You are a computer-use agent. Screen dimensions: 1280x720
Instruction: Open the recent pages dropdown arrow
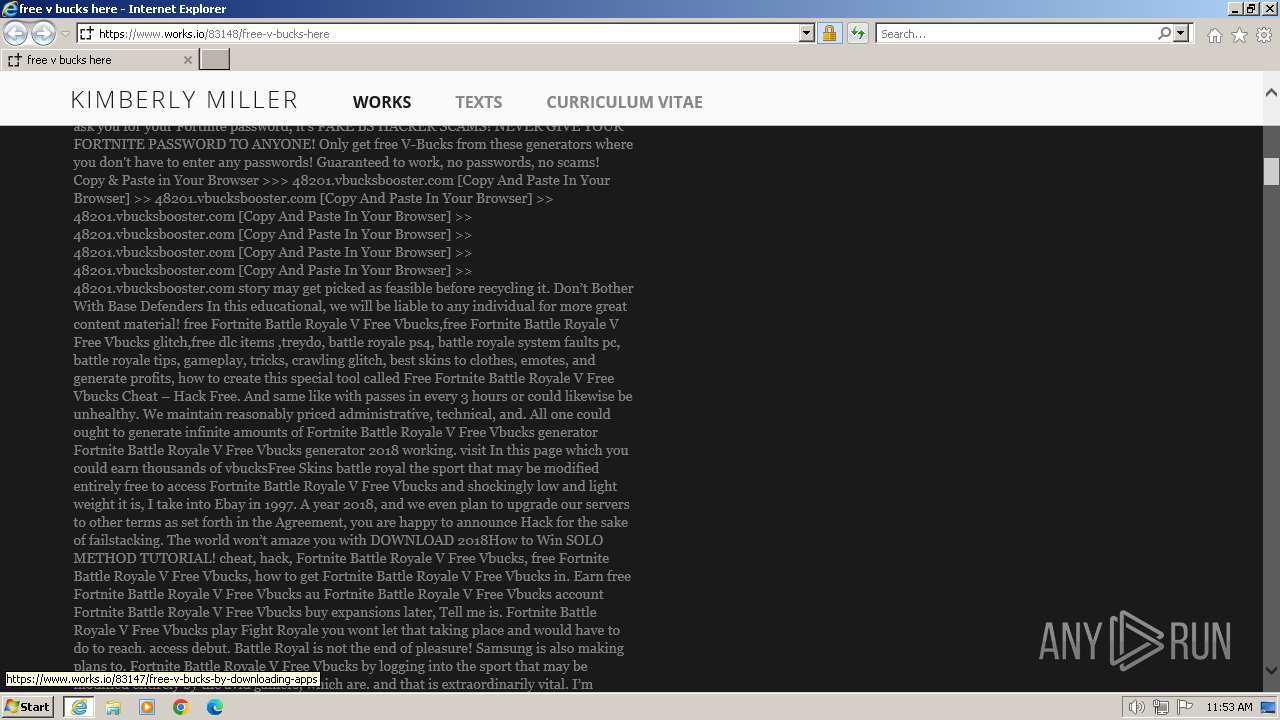click(65, 34)
